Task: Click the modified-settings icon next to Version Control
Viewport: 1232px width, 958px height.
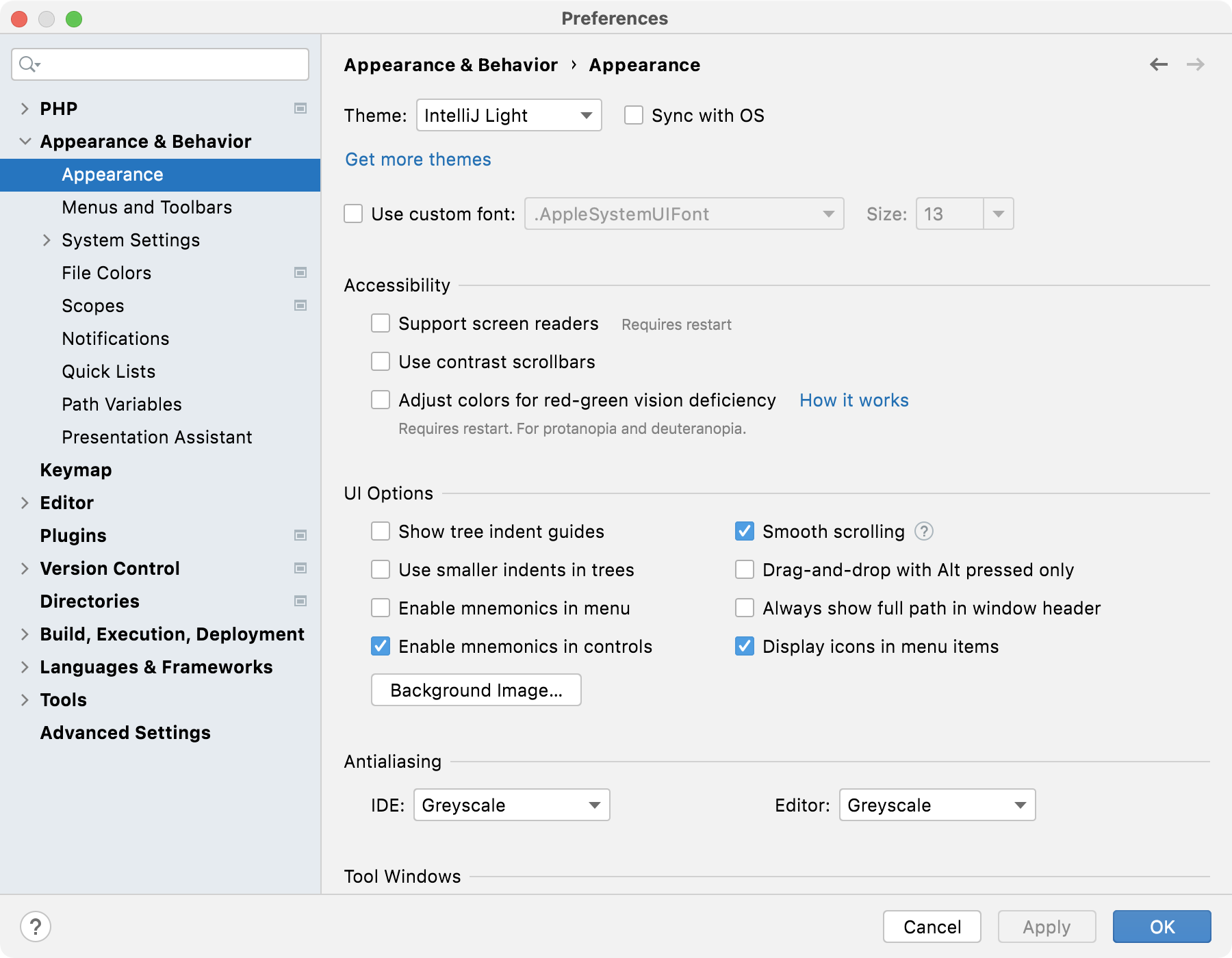Action: click(300, 569)
